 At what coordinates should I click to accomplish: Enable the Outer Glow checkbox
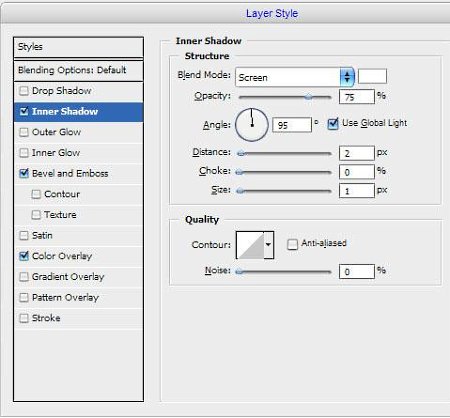pos(24,132)
